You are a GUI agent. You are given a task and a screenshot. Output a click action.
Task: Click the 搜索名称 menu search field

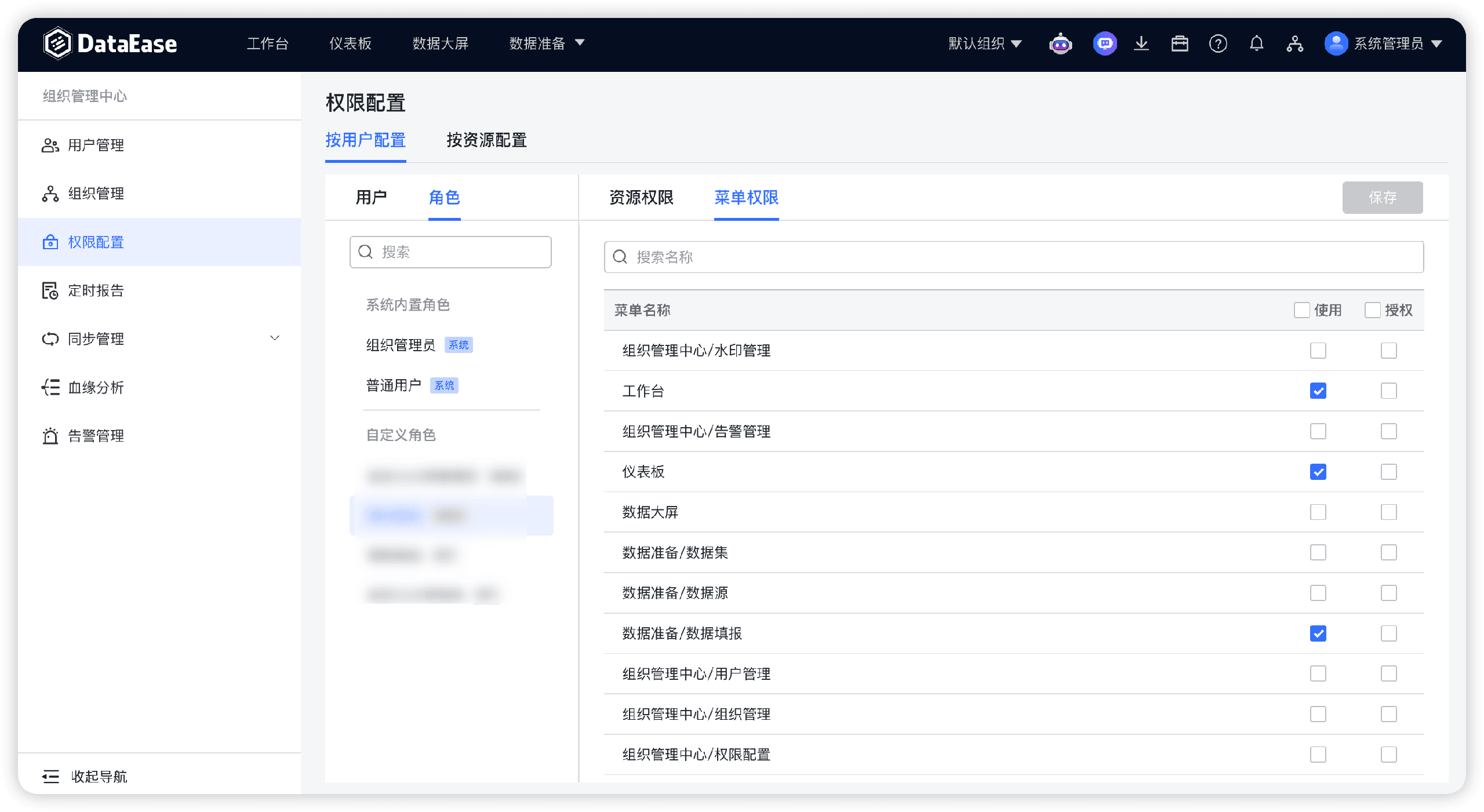tap(1014, 257)
